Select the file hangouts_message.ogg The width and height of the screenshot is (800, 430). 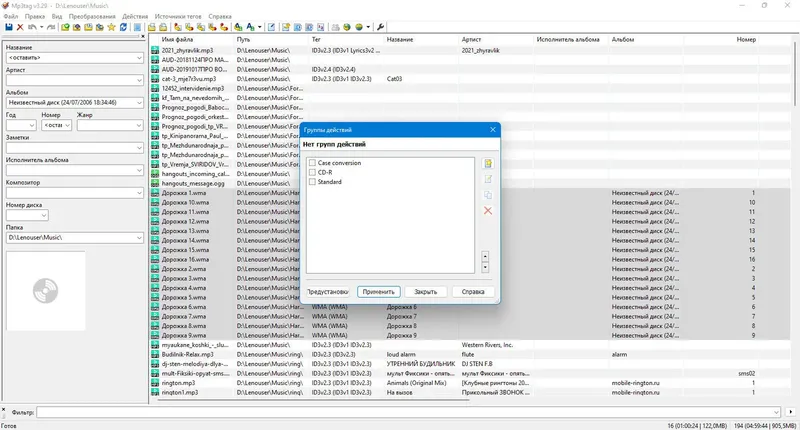pos(193,184)
